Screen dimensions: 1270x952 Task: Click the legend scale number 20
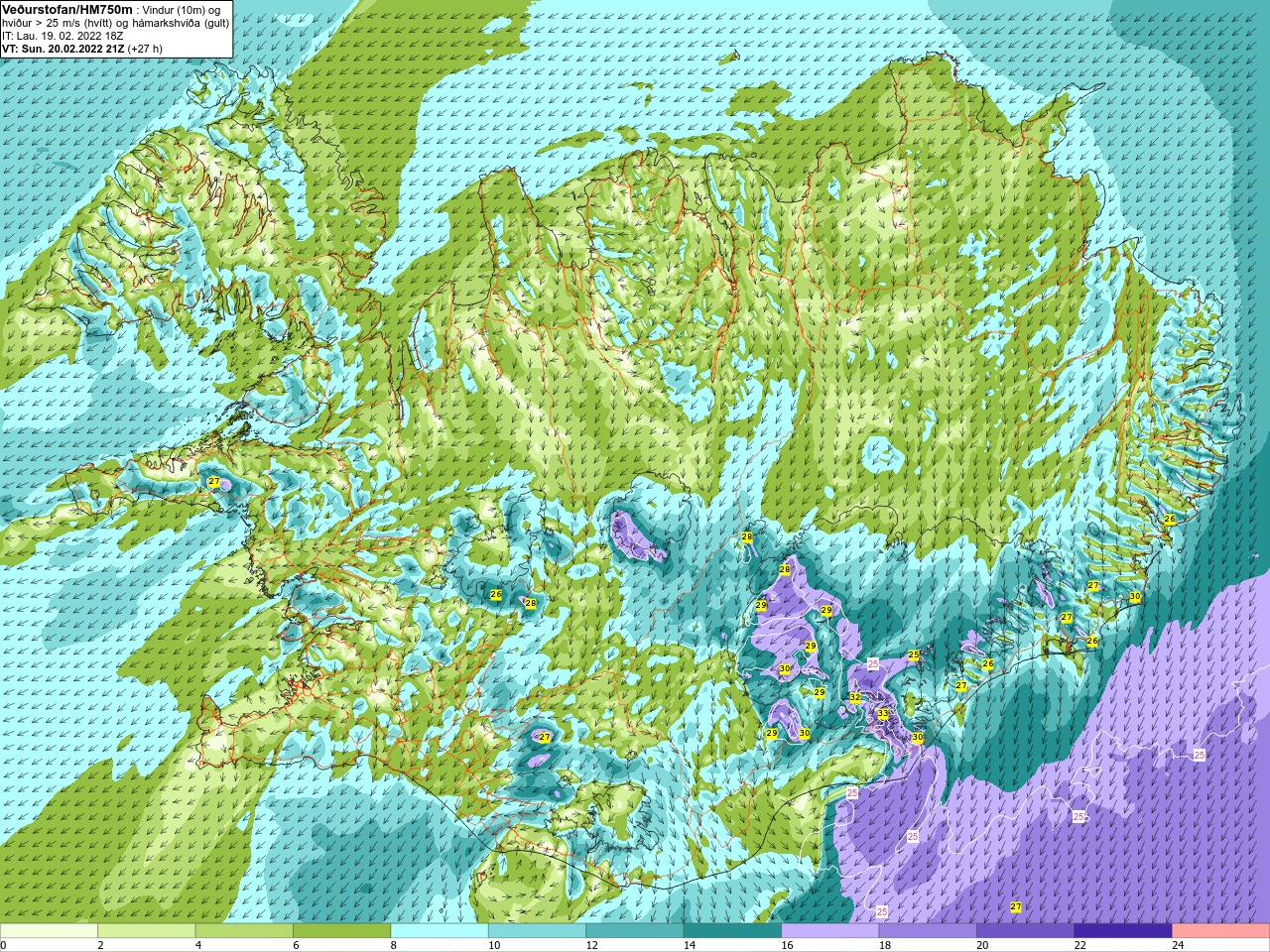pyautogui.click(x=982, y=945)
